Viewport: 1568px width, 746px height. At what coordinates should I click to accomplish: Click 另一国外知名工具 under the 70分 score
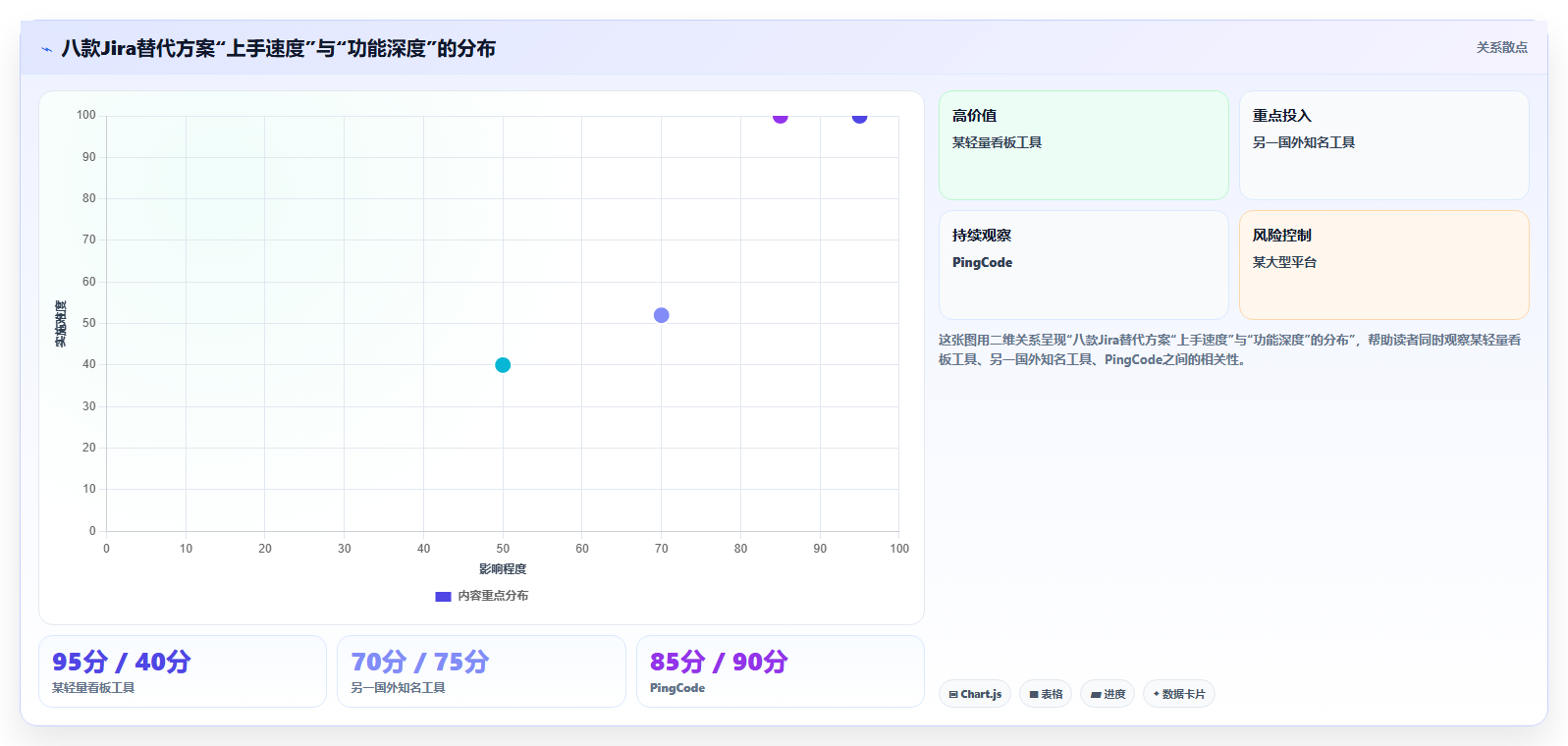tap(398, 688)
